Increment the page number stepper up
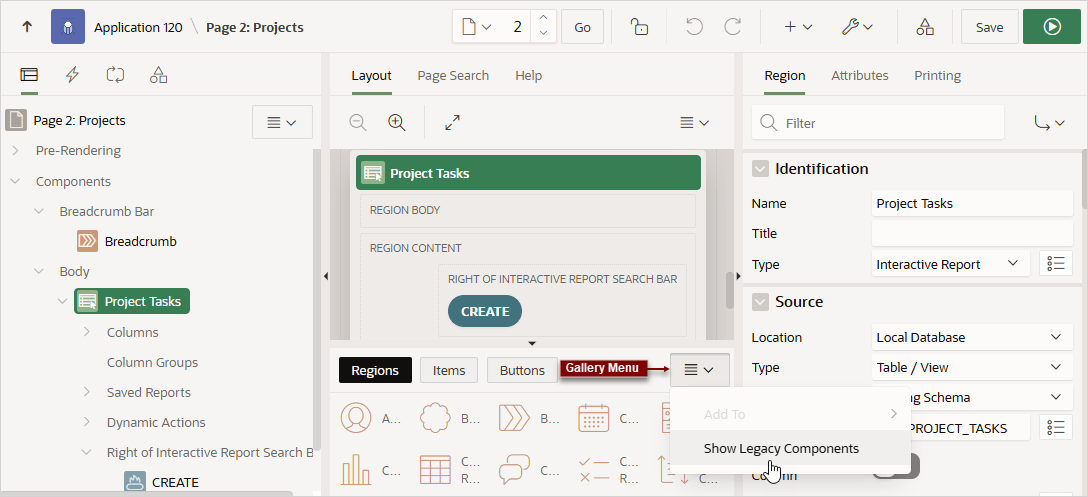This screenshot has height=497, width=1088. 543,19
